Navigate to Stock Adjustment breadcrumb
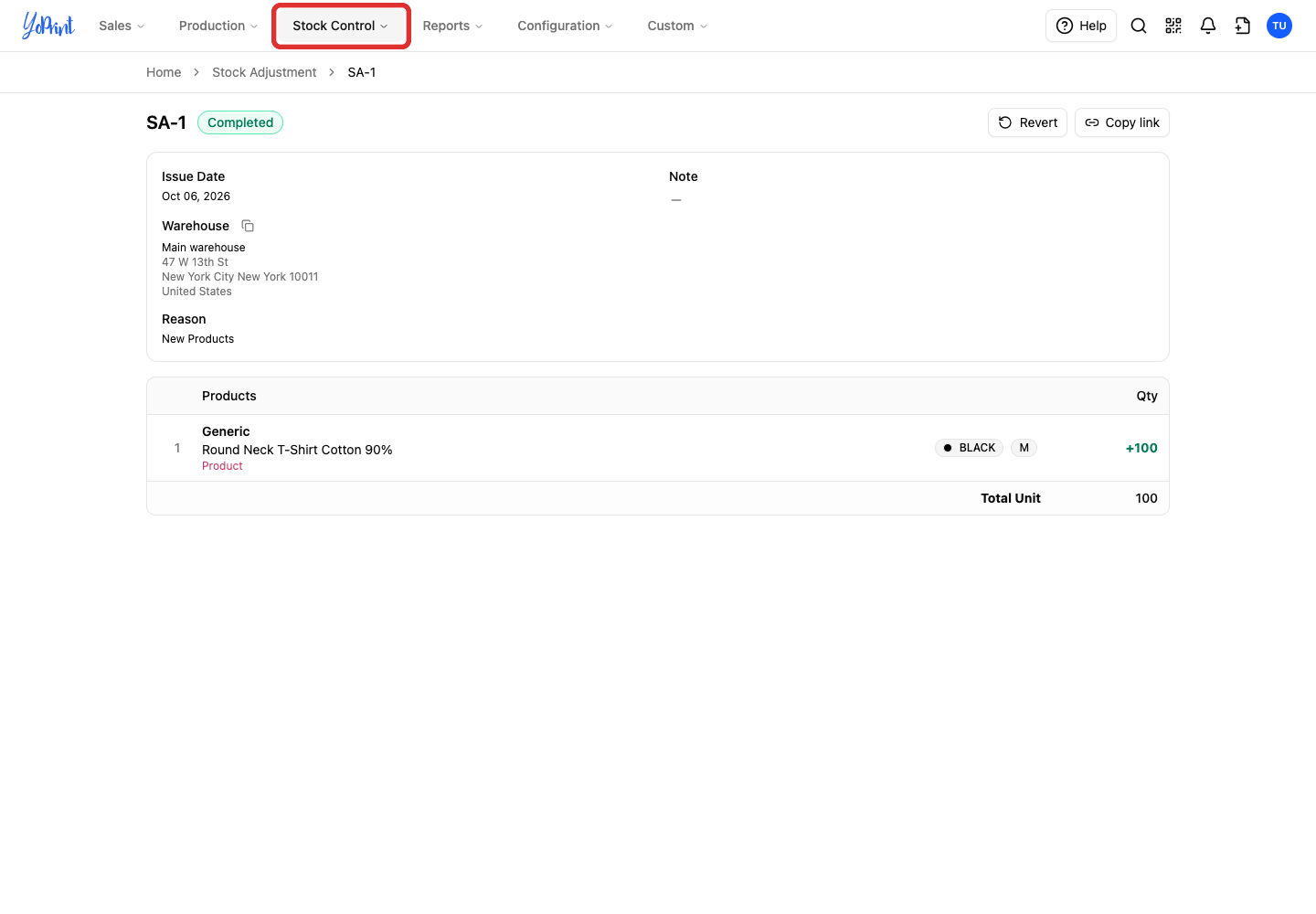 pyautogui.click(x=264, y=72)
